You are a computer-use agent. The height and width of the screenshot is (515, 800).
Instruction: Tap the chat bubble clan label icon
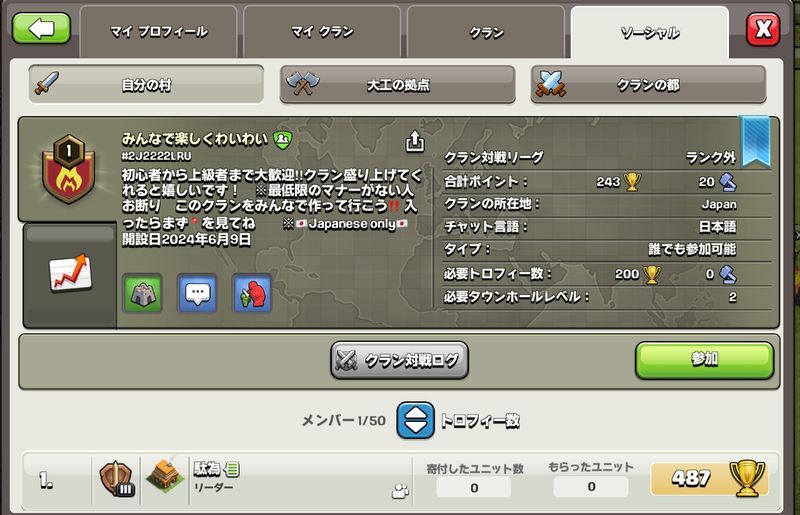(197, 293)
